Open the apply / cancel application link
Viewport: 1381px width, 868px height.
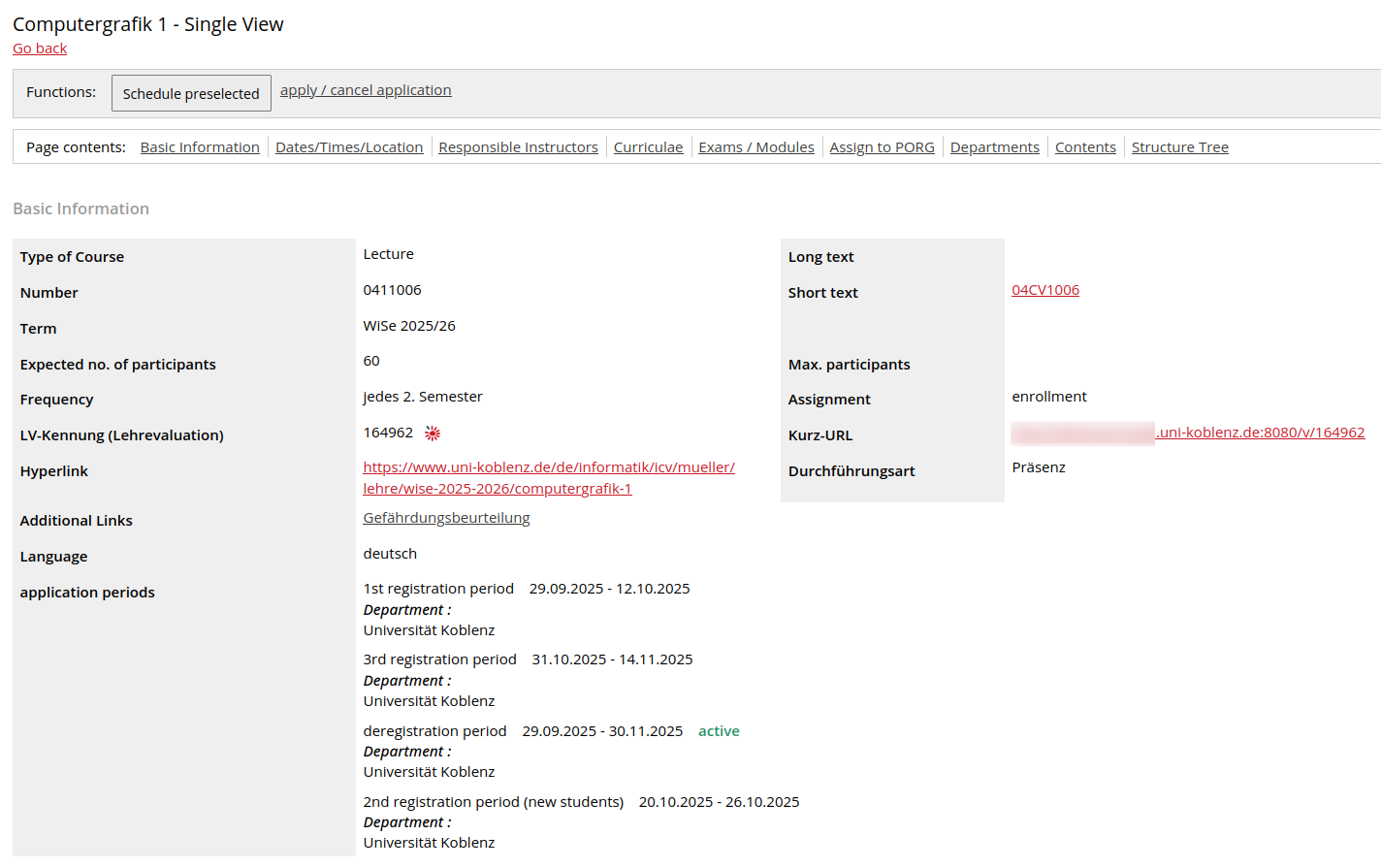click(x=366, y=90)
